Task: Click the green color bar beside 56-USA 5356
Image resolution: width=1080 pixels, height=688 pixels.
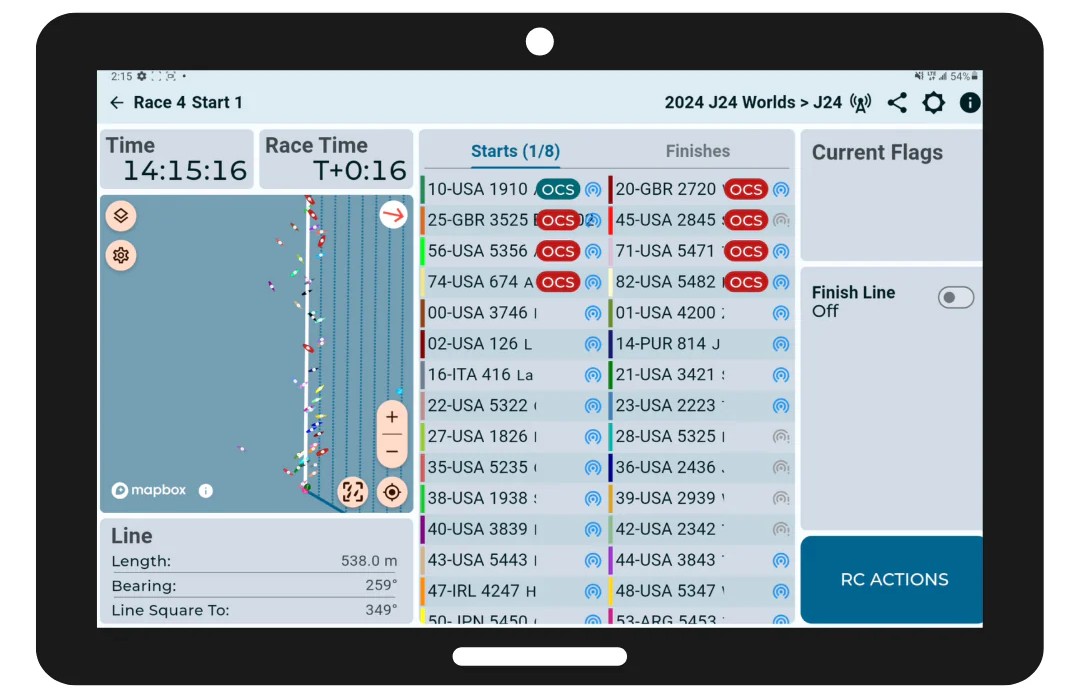Action: tap(423, 251)
